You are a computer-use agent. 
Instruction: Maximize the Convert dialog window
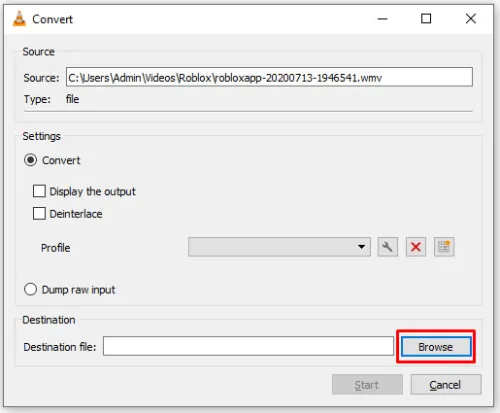(x=426, y=19)
